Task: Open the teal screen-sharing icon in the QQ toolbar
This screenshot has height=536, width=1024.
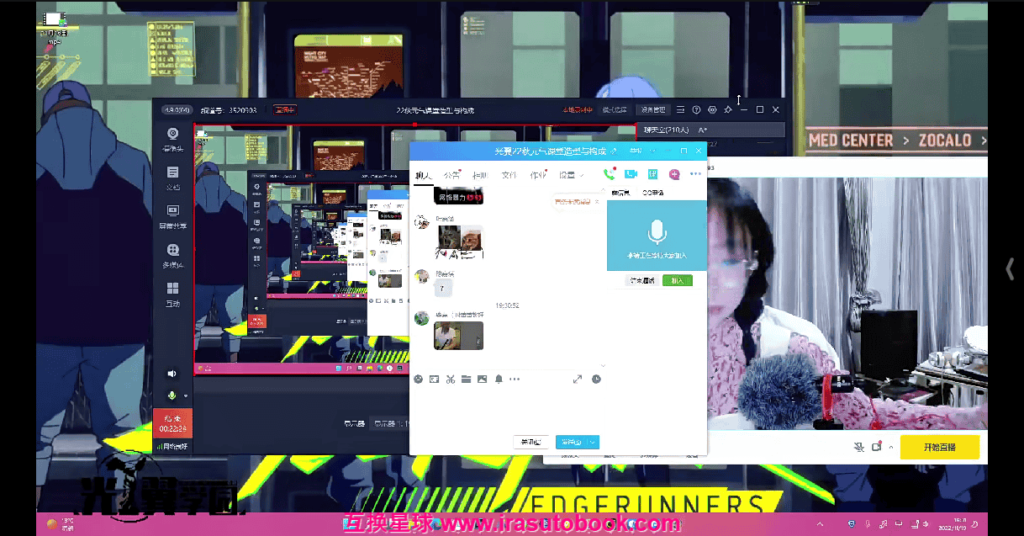Action: (652, 174)
